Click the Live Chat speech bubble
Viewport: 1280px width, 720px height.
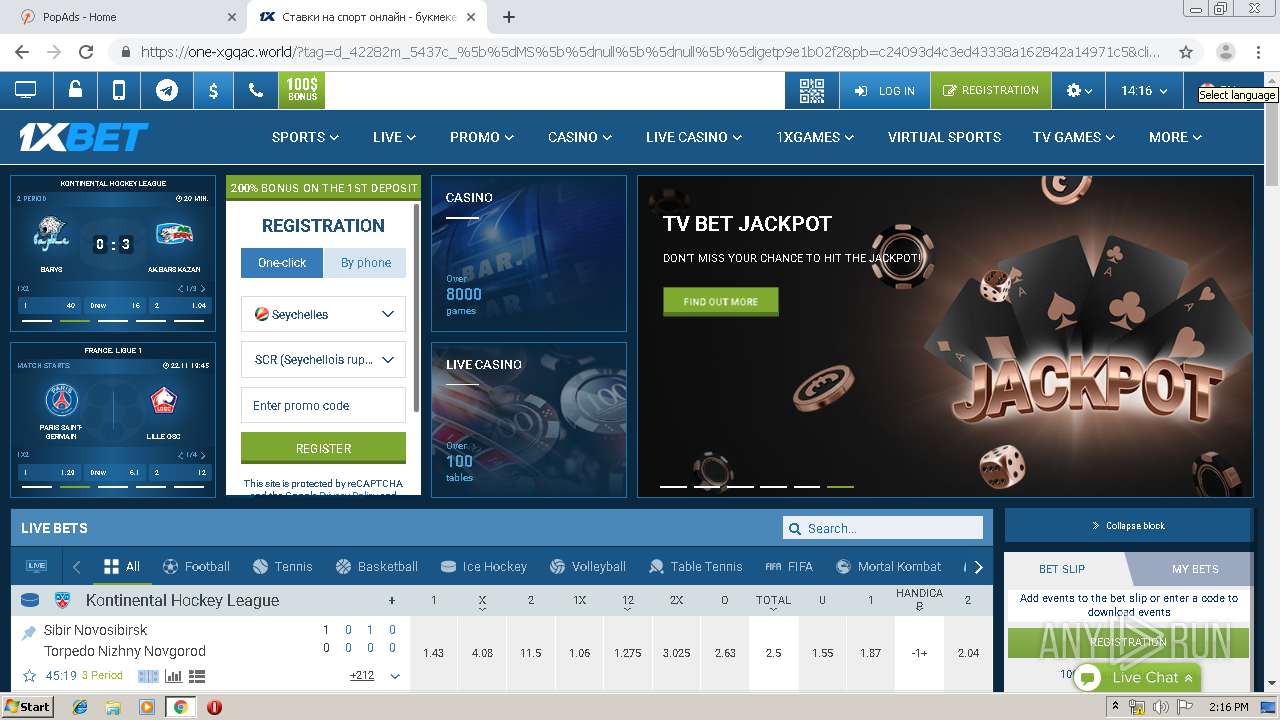[x=1088, y=677]
